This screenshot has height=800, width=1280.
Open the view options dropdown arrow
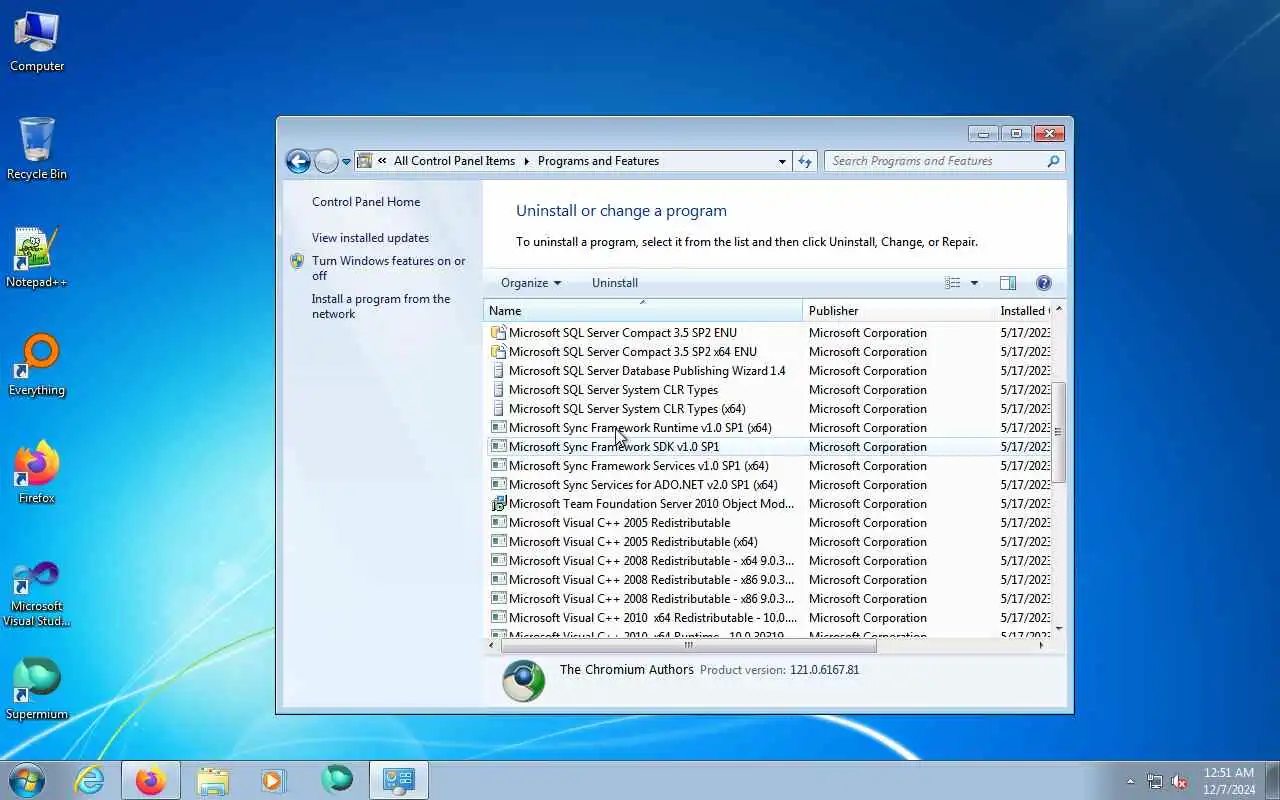[x=974, y=283]
